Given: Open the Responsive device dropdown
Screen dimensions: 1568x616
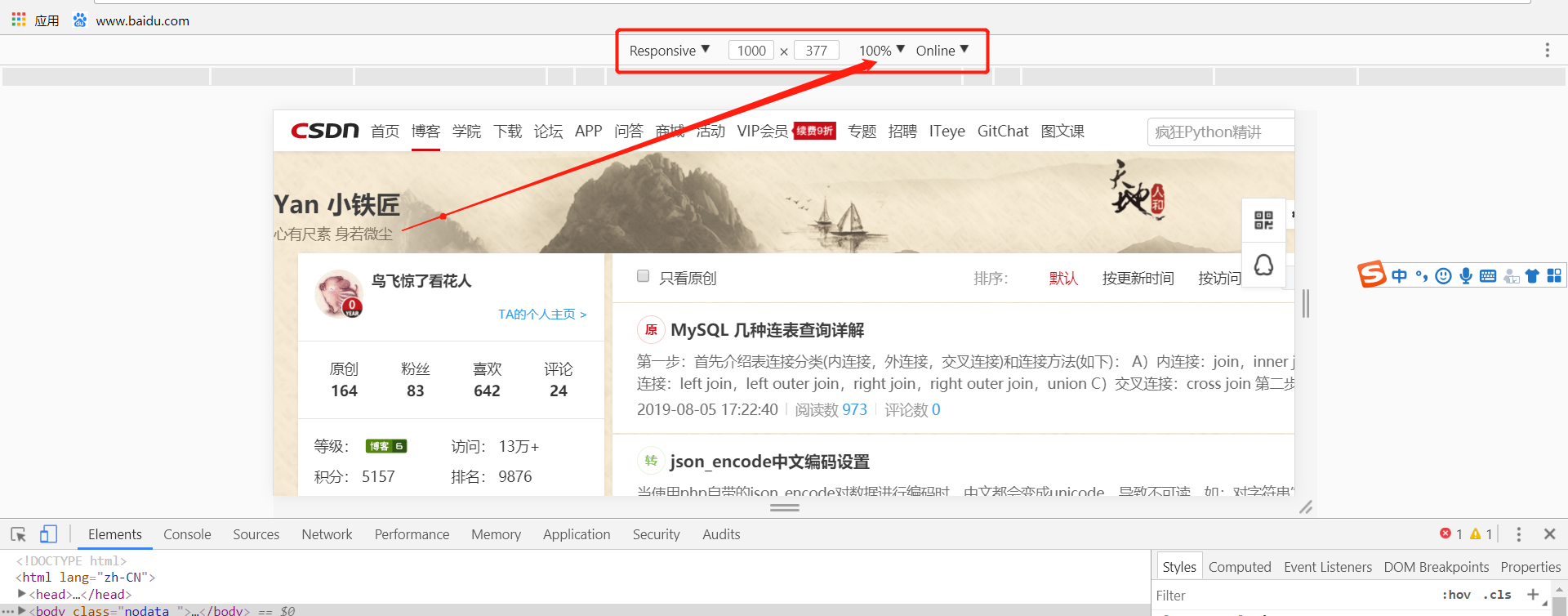Looking at the screenshot, I should click(x=669, y=51).
